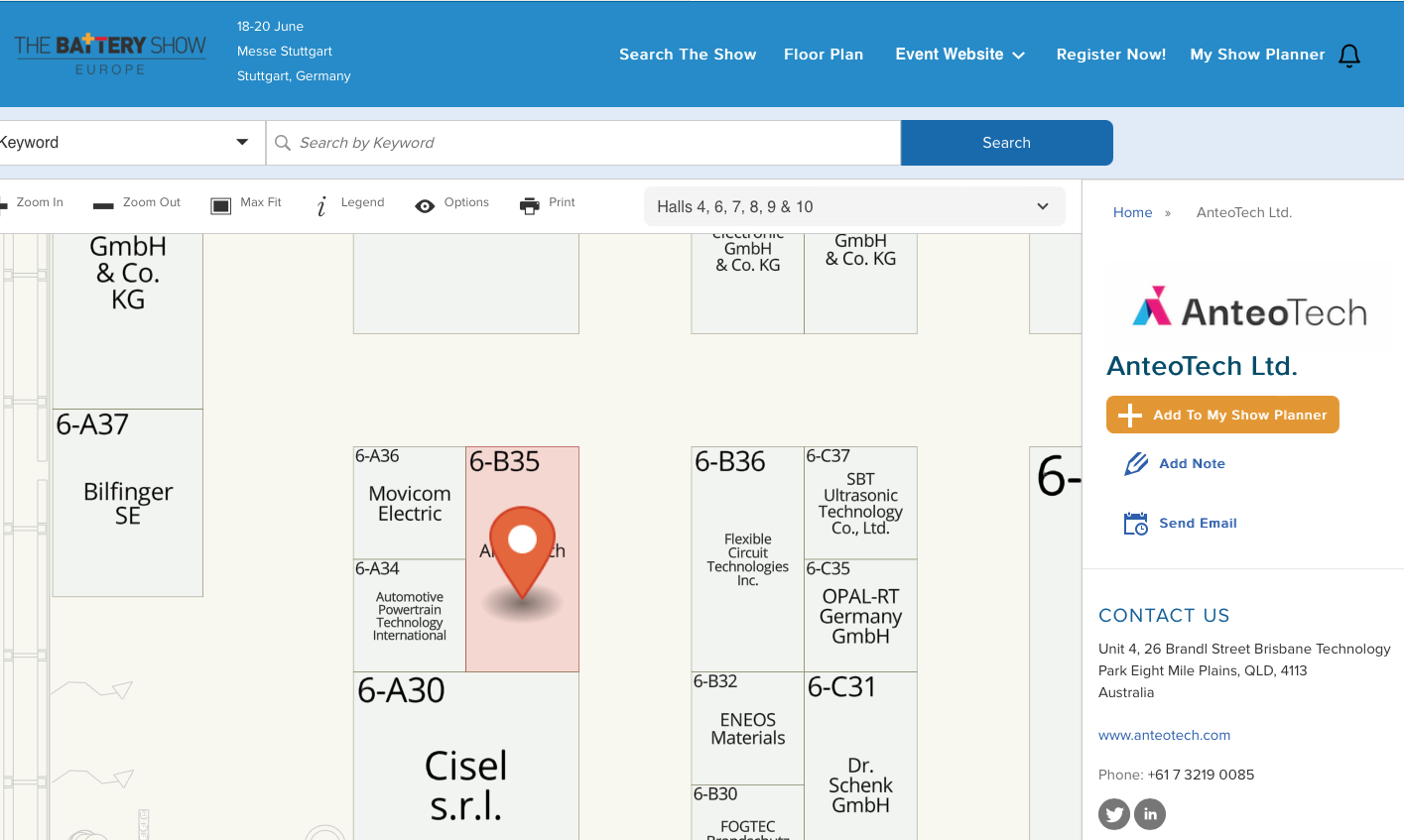Image resolution: width=1404 pixels, height=840 pixels.
Task: Click the Add Note link
Action: pos(1192,464)
